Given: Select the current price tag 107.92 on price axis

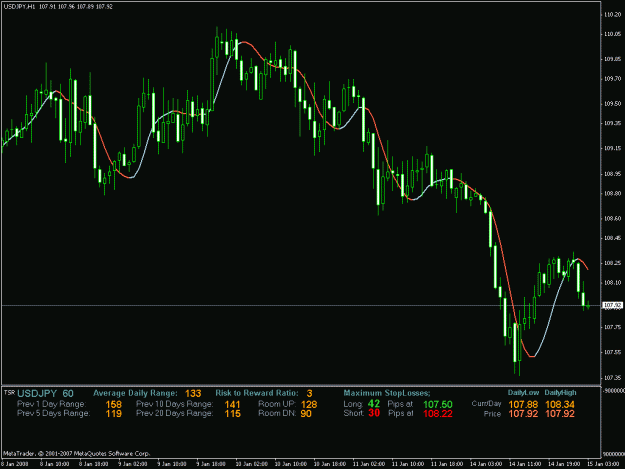Looking at the screenshot, I should 613,306.
